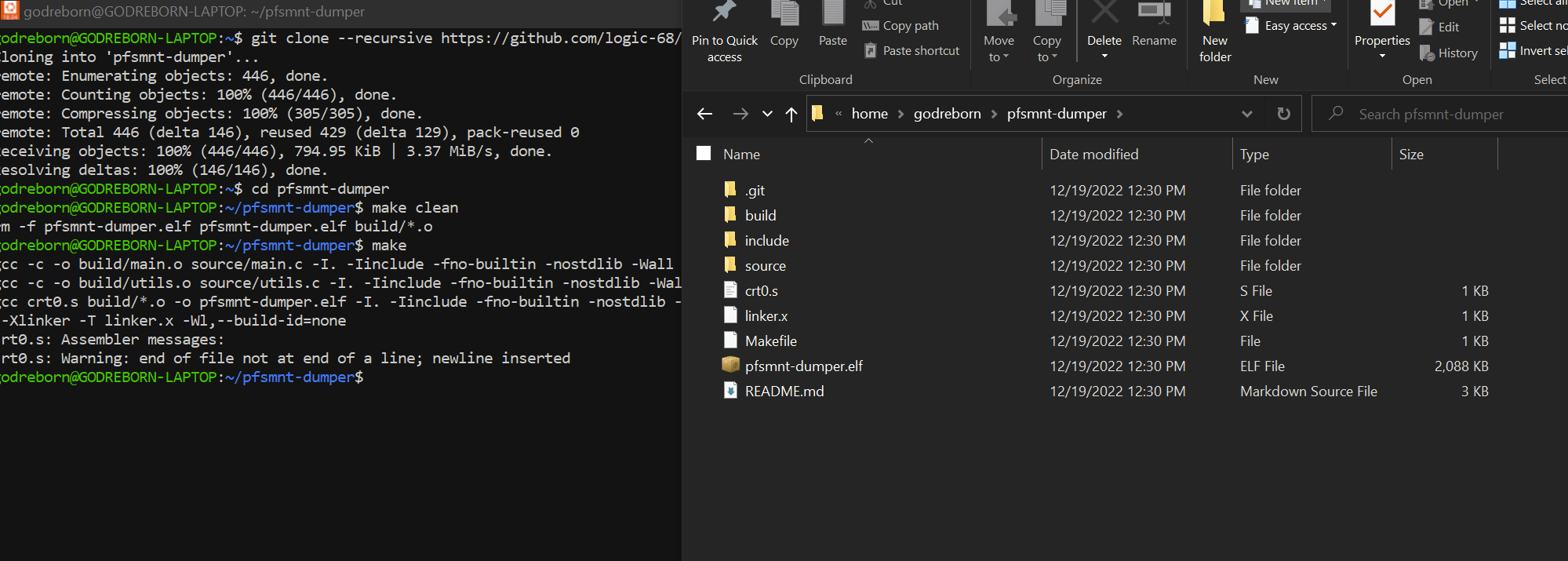Image resolution: width=1568 pixels, height=561 pixels.
Task: Sort by the Size column
Action: pyautogui.click(x=1410, y=155)
